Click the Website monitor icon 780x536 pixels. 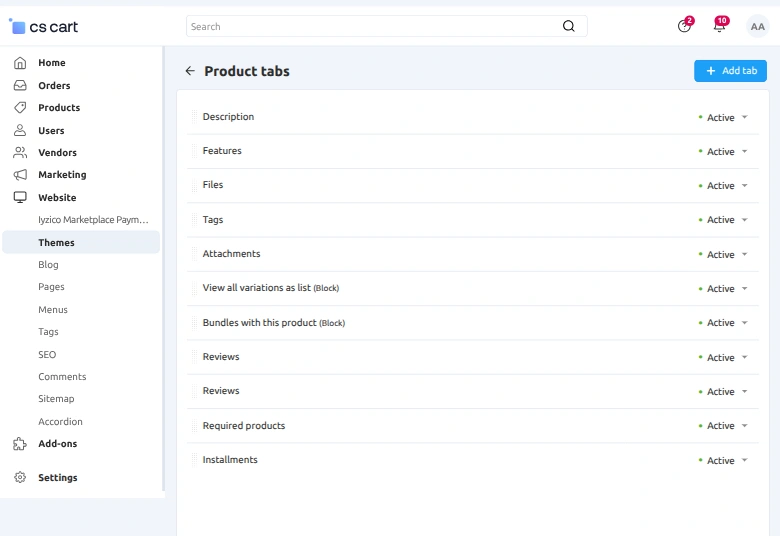click(x=20, y=197)
